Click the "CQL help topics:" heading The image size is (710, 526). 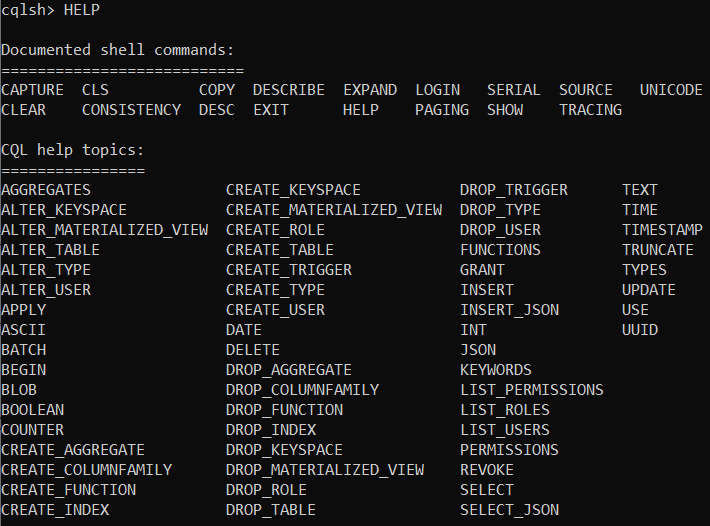pos(73,150)
